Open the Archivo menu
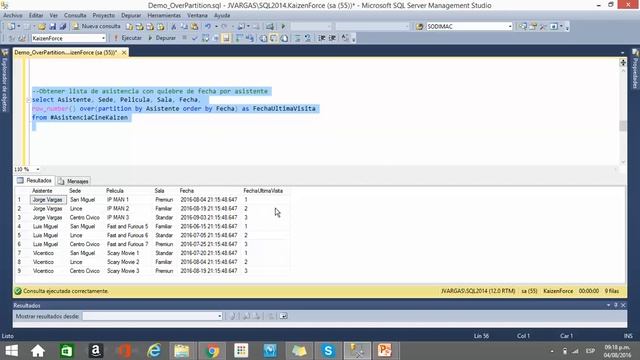Screen dimensions: 640x360 tap(13, 15)
